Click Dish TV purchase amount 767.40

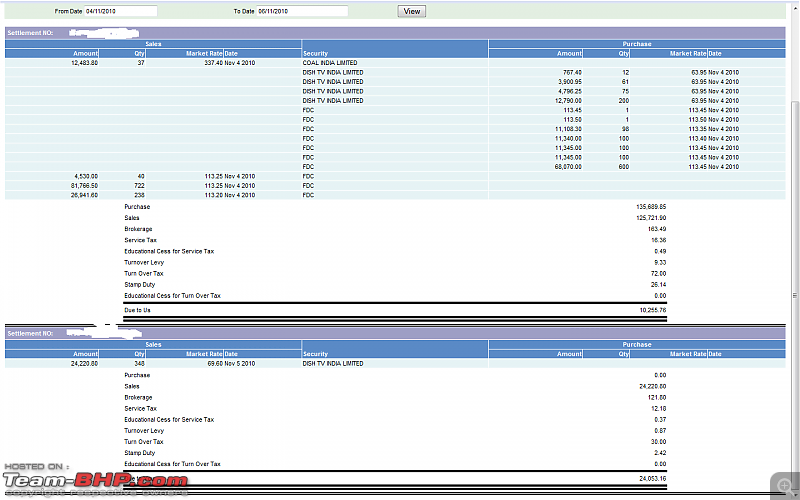tap(572, 72)
